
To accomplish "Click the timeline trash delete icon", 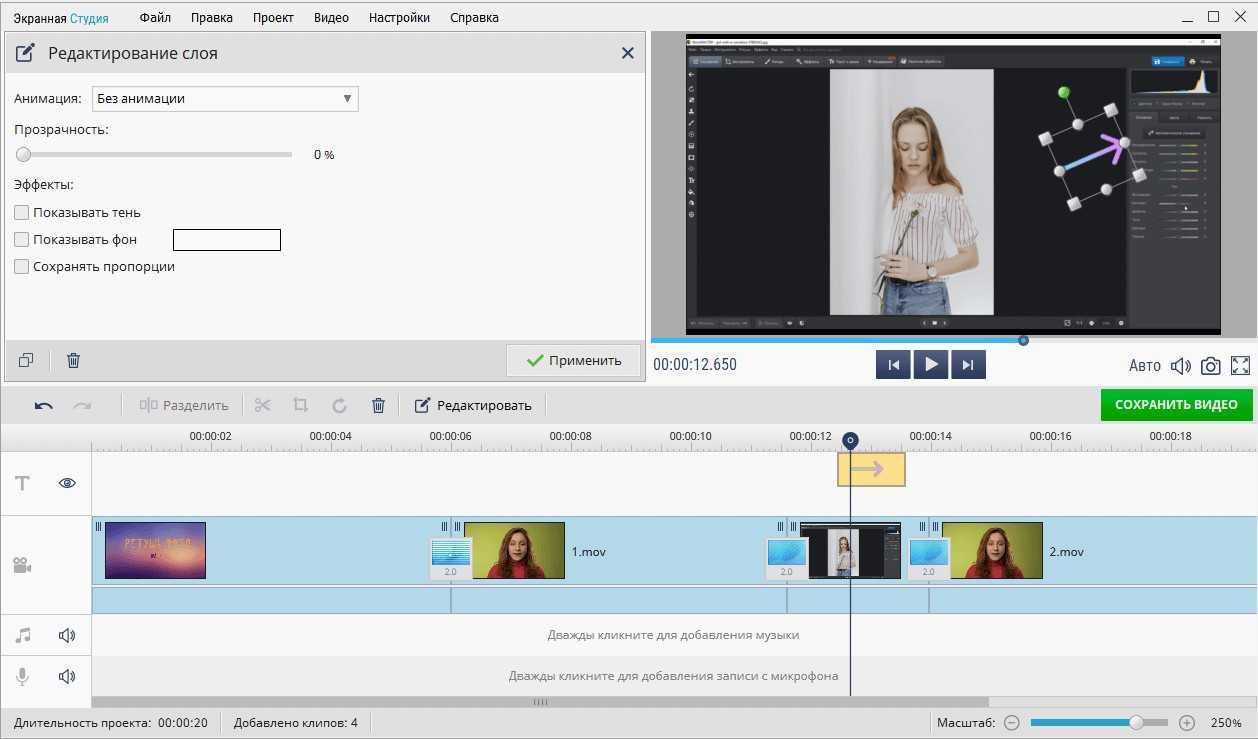I will pos(378,405).
